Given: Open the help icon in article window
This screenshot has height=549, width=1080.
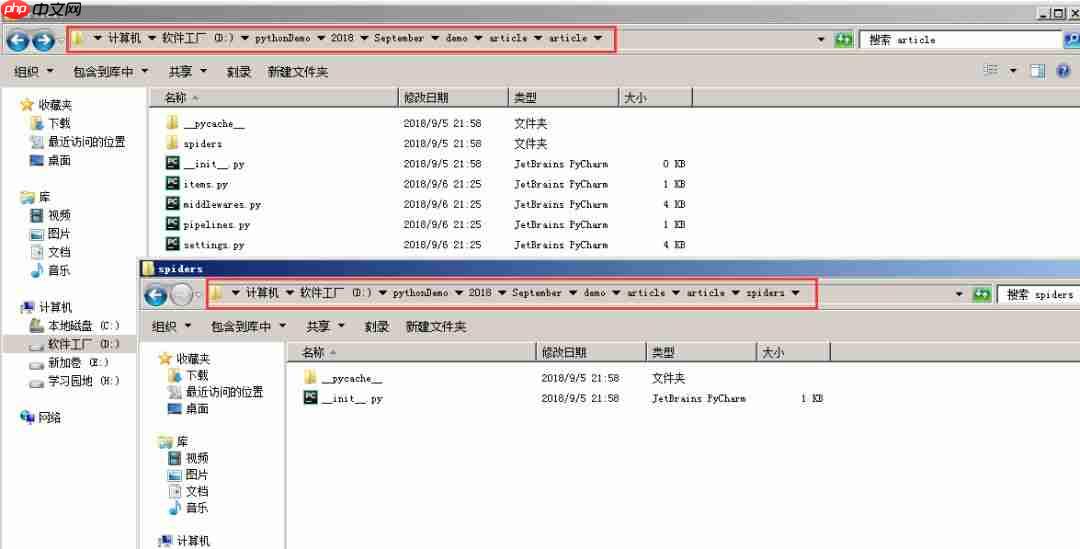Looking at the screenshot, I should tap(1063, 71).
